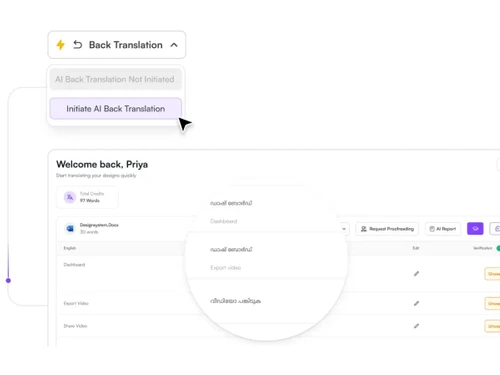
Task: Edit the Export Video row with pencil icon
Action: 416,303
